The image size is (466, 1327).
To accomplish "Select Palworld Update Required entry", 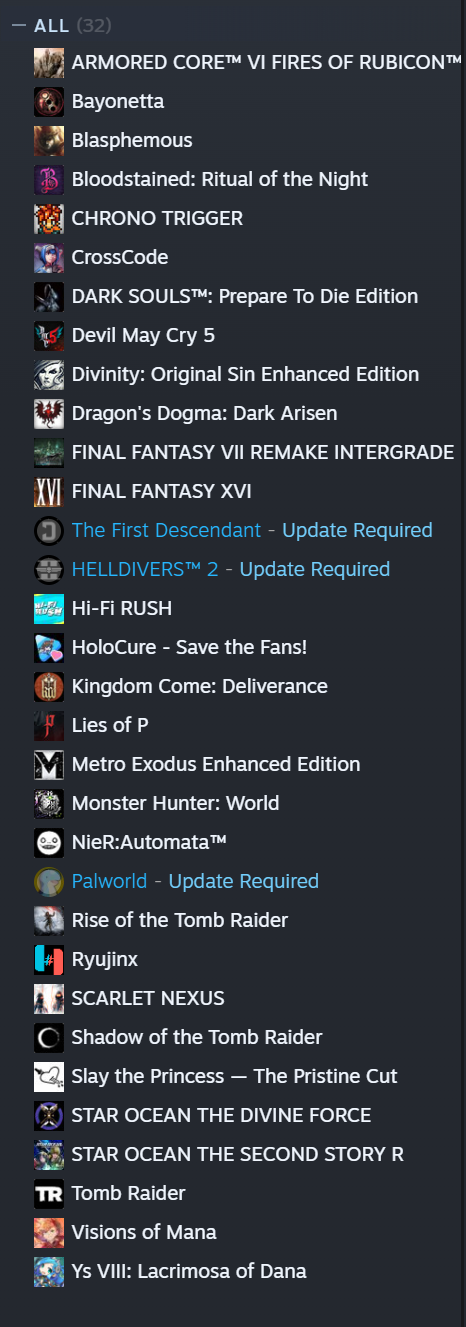I will [x=233, y=881].
